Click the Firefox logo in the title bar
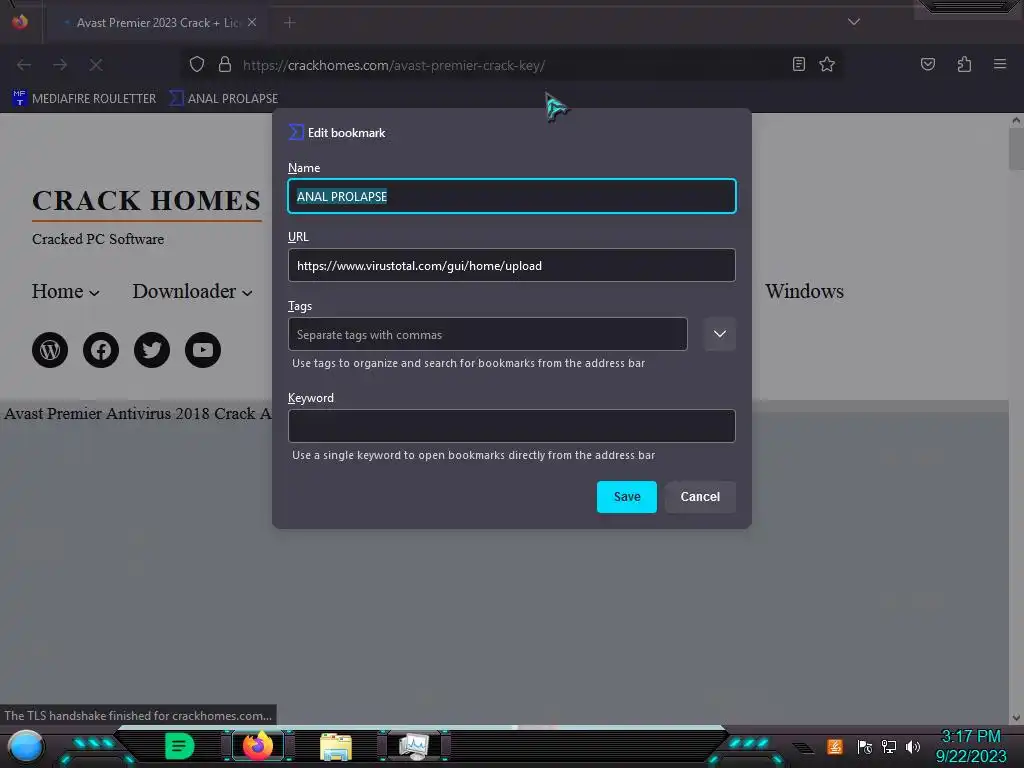 pos(20,22)
